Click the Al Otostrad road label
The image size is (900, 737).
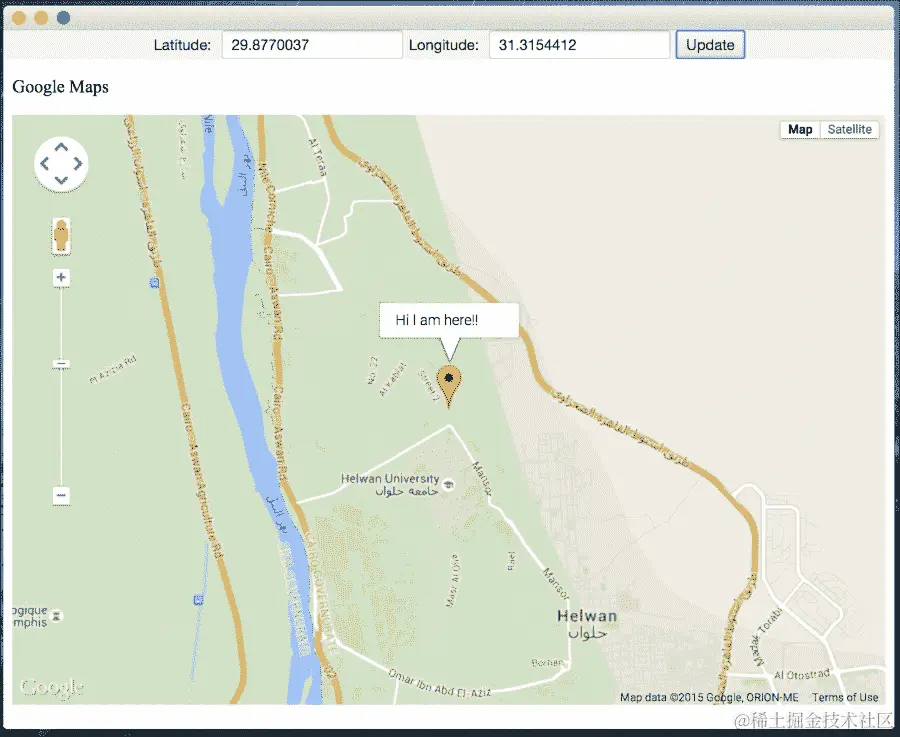pyautogui.click(x=802, y=674)
